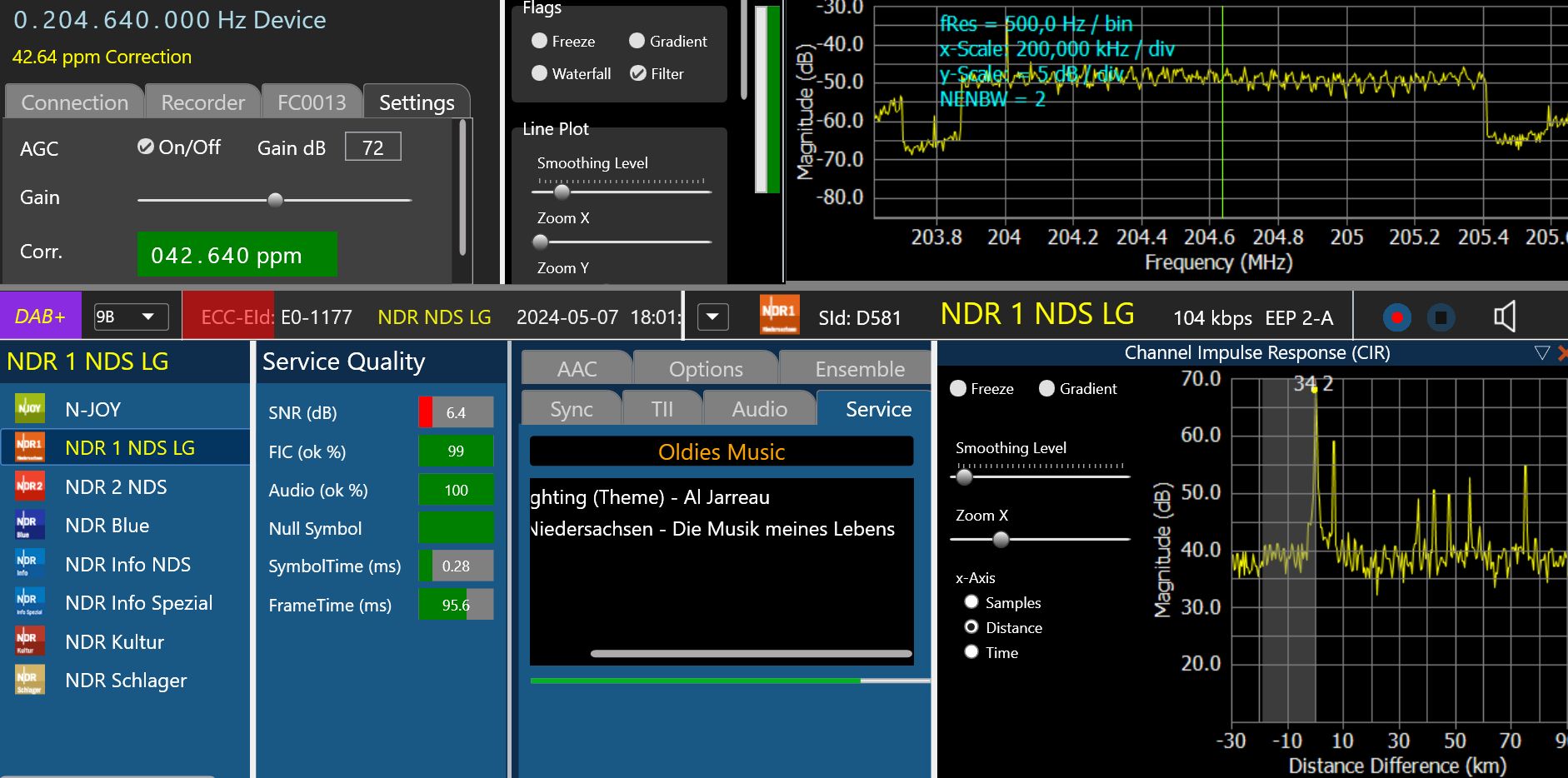Viewport: 1568px width, 778px height.
Task: Switch to the Recorder tab
Action: [202, 102]
